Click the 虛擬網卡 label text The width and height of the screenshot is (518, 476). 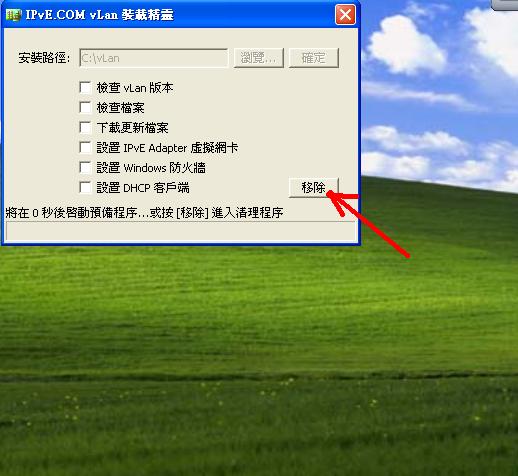[214, 148]
